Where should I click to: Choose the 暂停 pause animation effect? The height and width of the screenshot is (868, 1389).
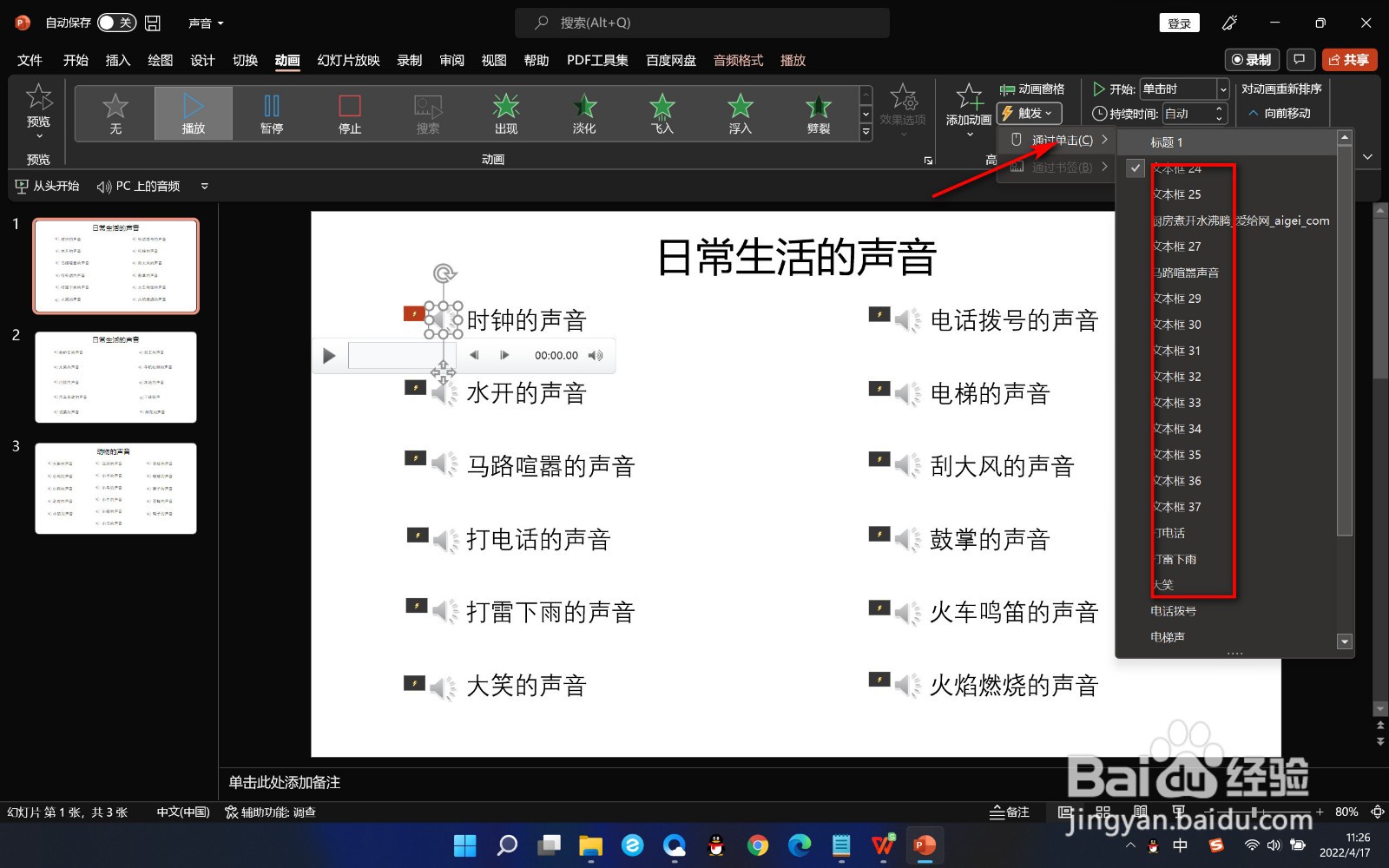point(272,114)
